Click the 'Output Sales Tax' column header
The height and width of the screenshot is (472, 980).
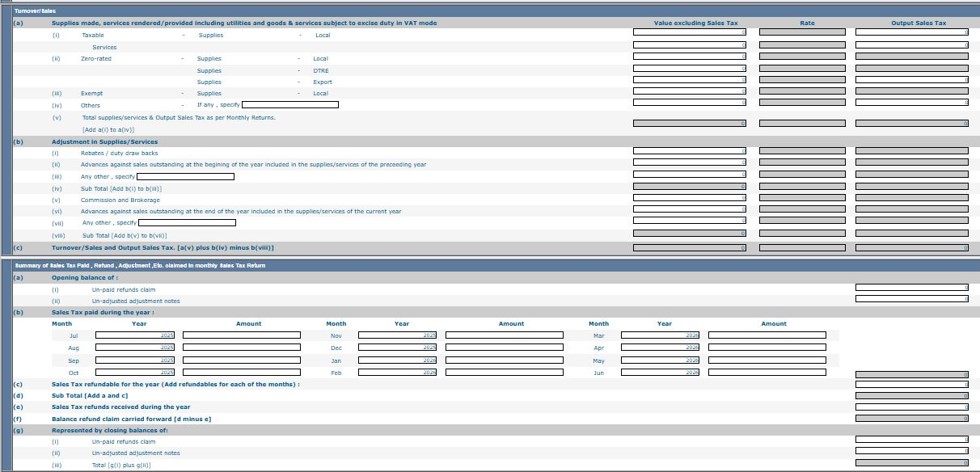(x=919, y=23)
